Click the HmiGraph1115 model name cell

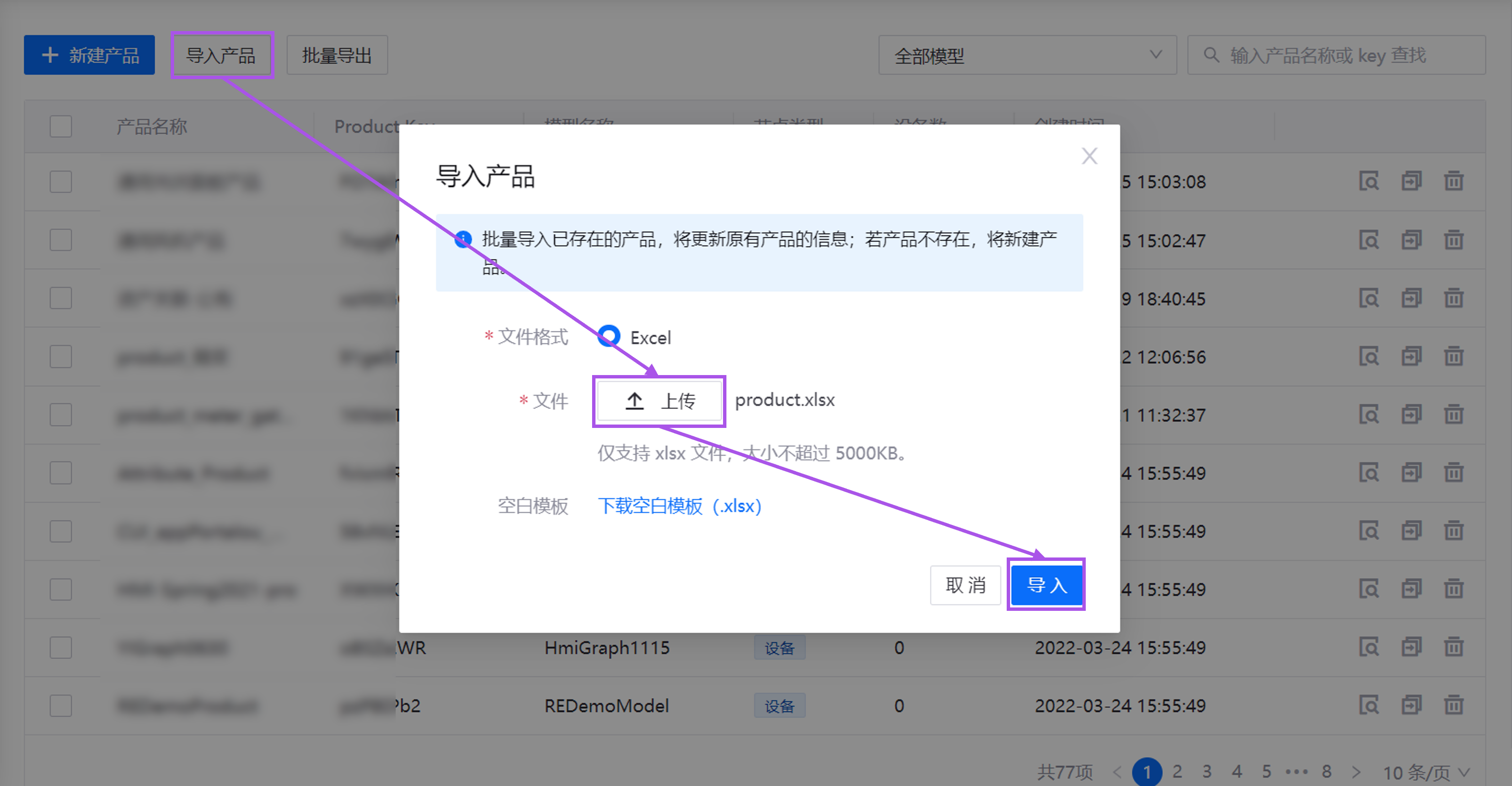coord(607,647)
